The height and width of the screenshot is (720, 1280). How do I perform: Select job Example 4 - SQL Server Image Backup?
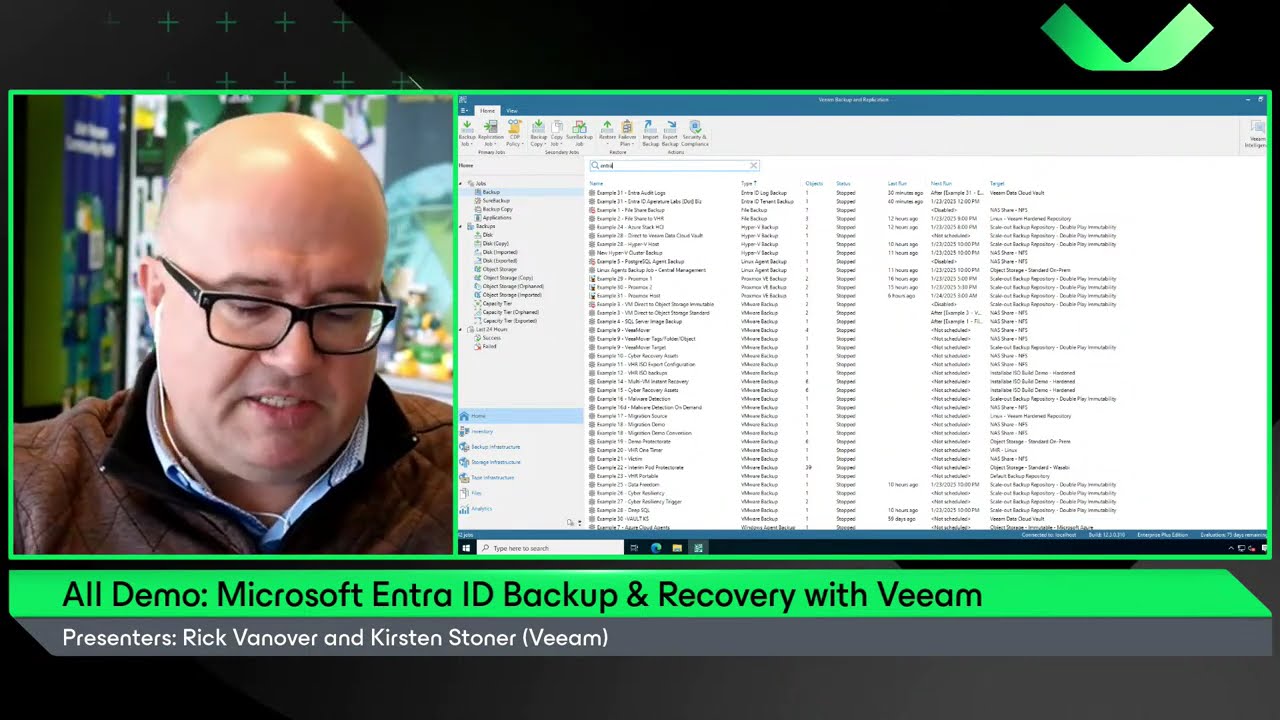click(x=635, y=321)
